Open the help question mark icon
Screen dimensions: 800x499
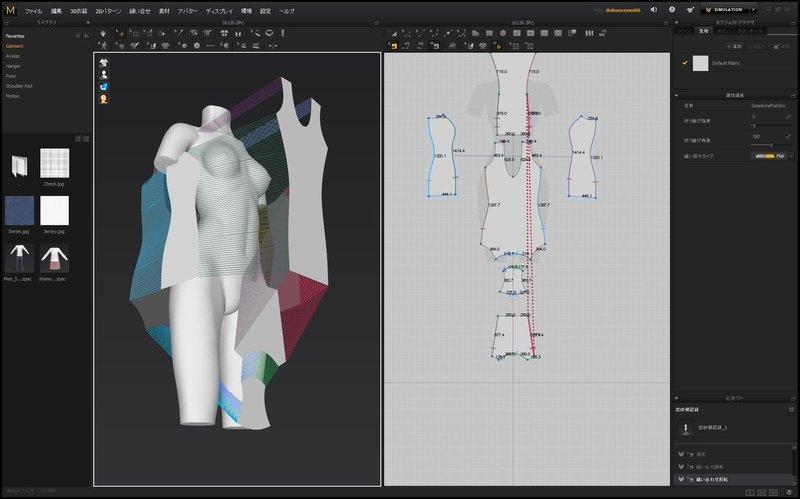672,10
